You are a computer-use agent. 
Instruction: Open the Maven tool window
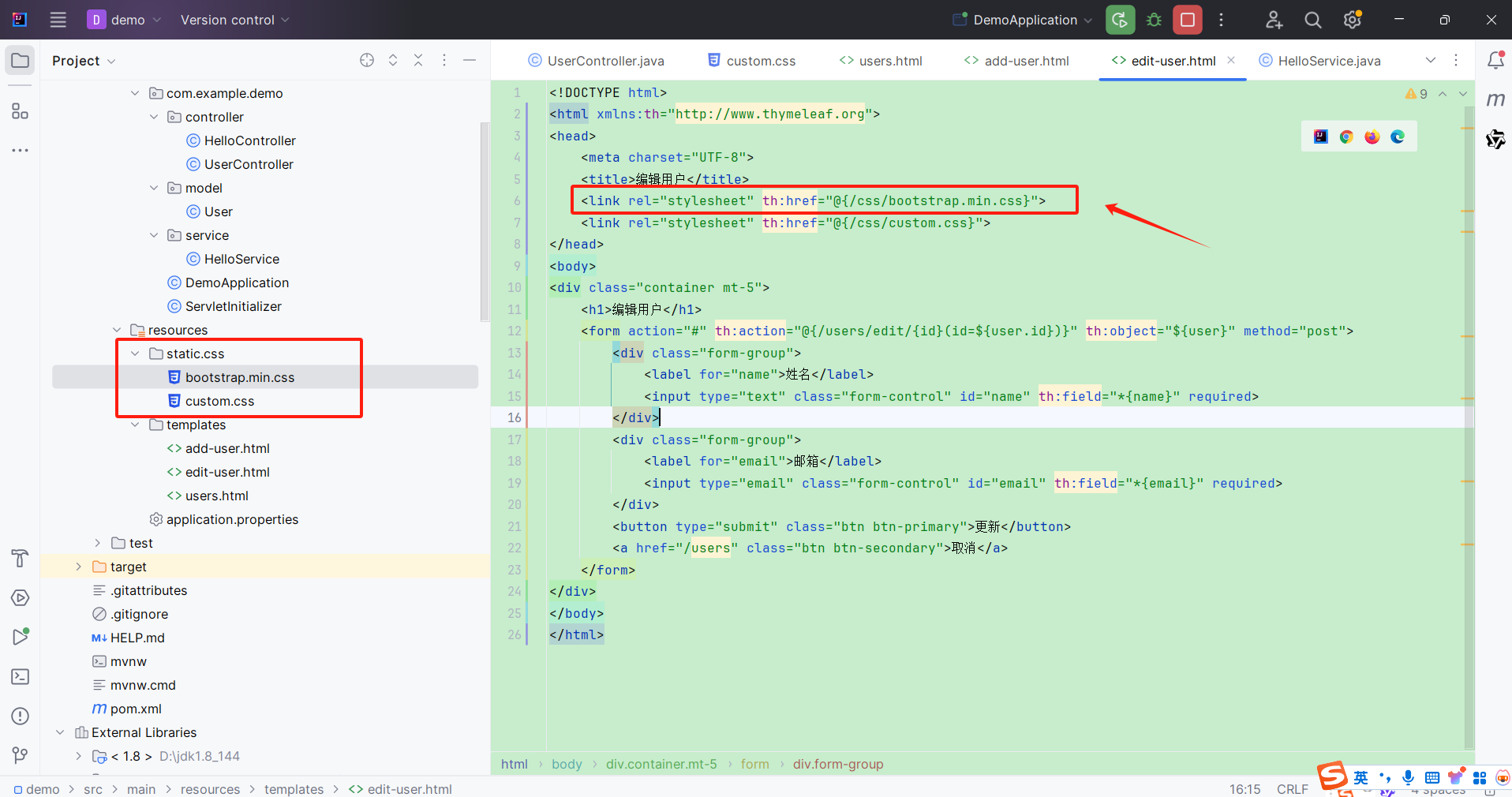[1495, 99]
